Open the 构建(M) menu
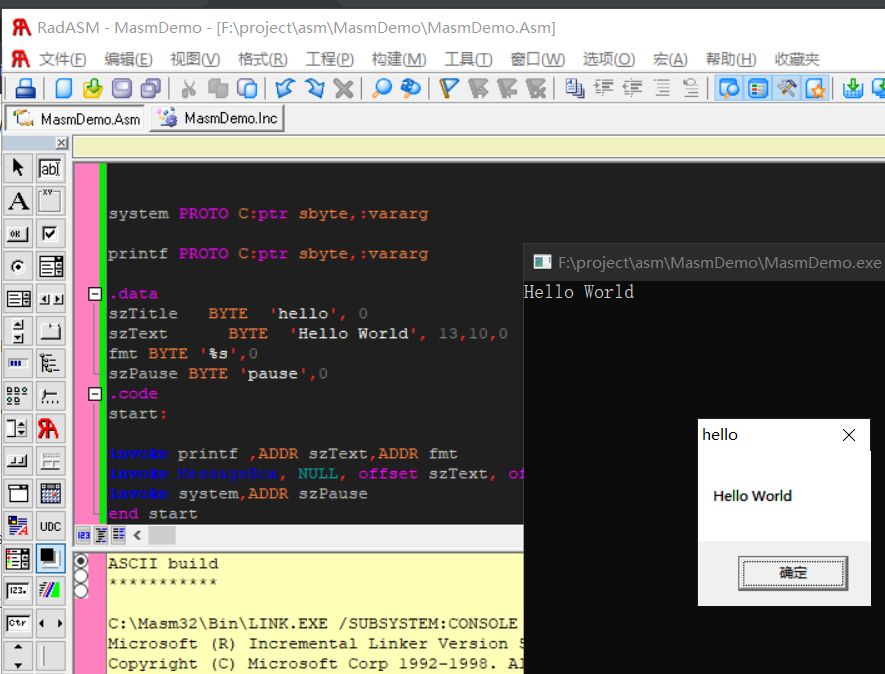This screenshot has width=885, height=674. tap(398, 59)
